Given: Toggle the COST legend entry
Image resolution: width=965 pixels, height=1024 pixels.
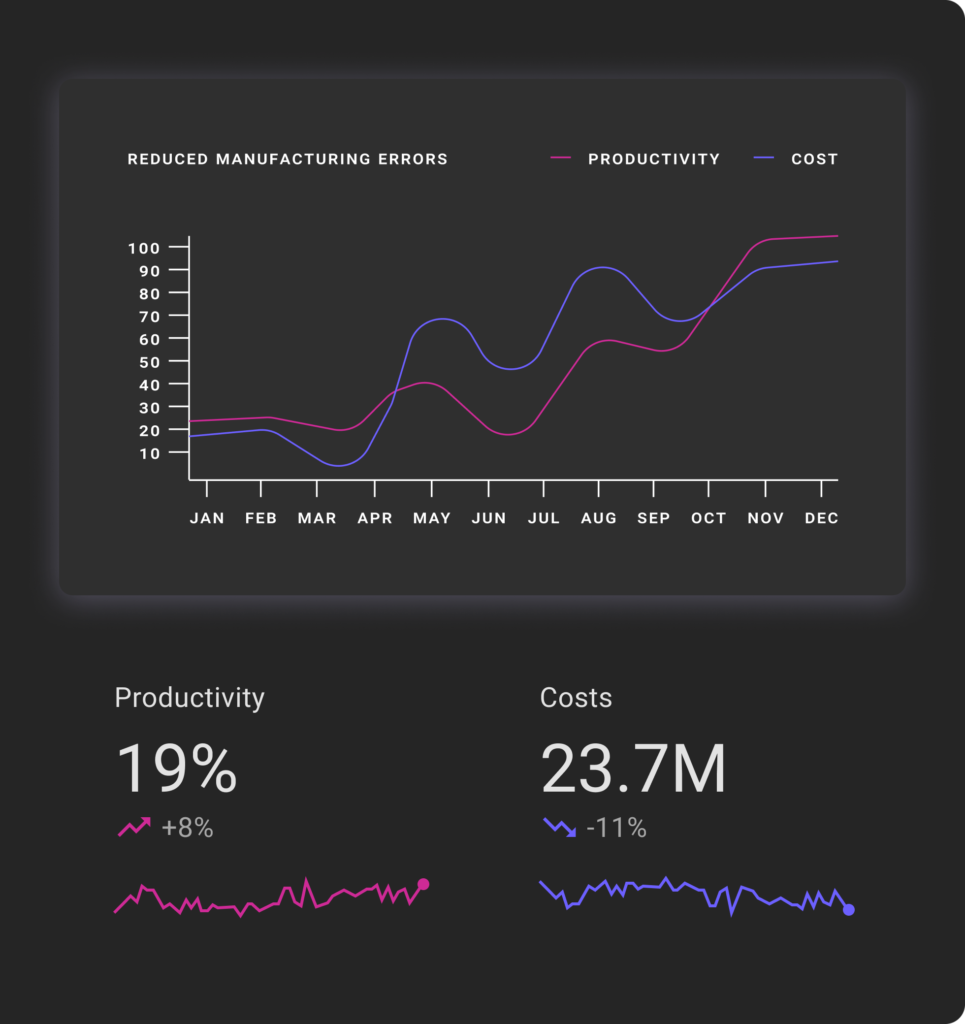Looking at the screenshot, I should tap(814, 159).
